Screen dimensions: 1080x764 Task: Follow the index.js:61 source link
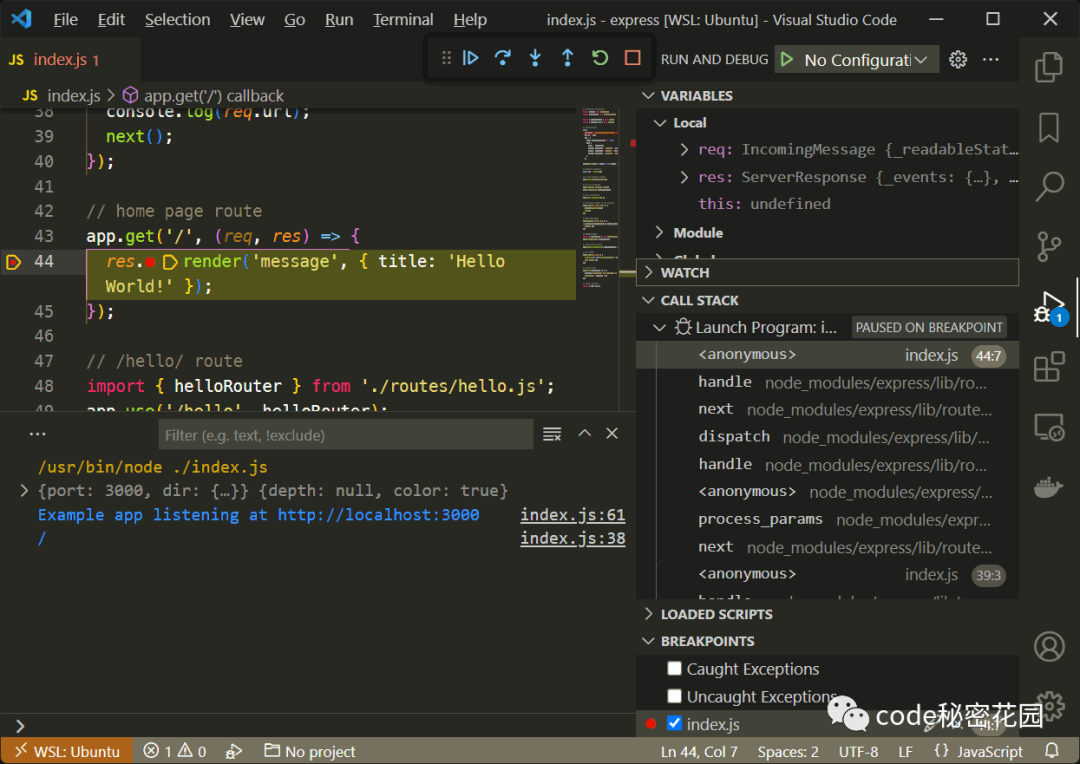click(x=572, y=515)
